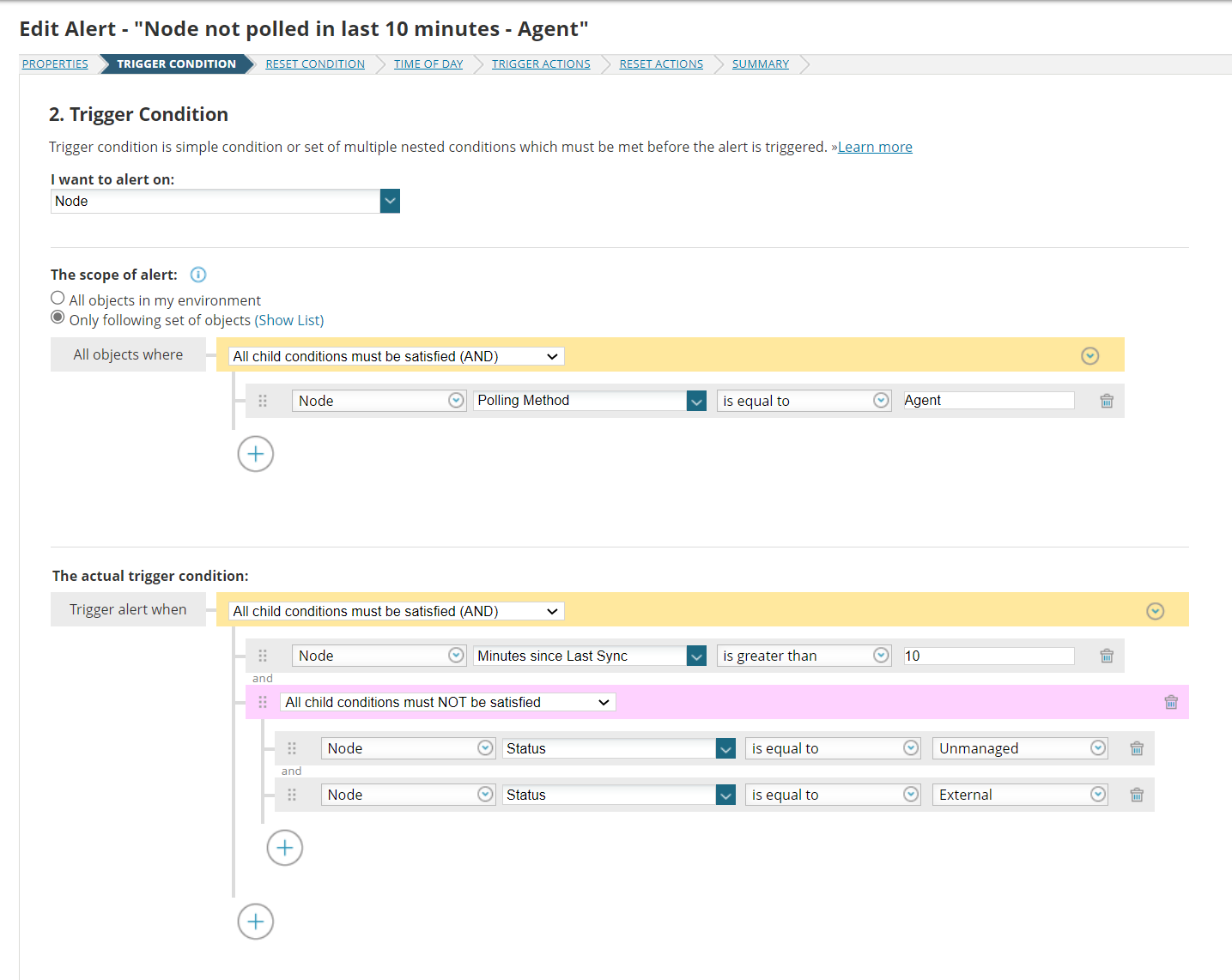Image resolution: width=1232 pixels, height=980 pixels.
Task: Grab the drag handle of Polling Method row
Action: pyautogui.click(x=263, y=401)
